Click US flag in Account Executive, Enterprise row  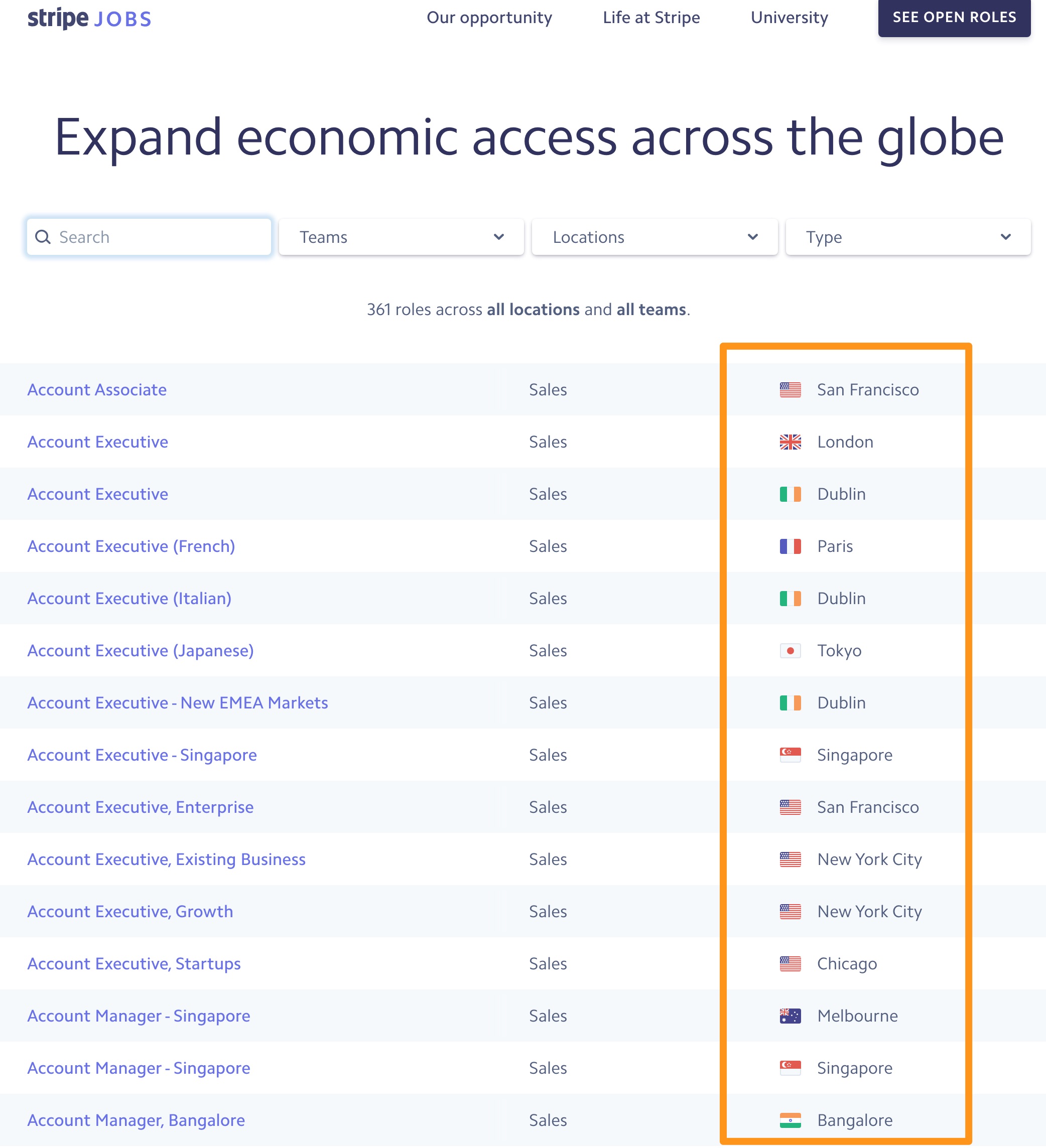coord(790,807)
